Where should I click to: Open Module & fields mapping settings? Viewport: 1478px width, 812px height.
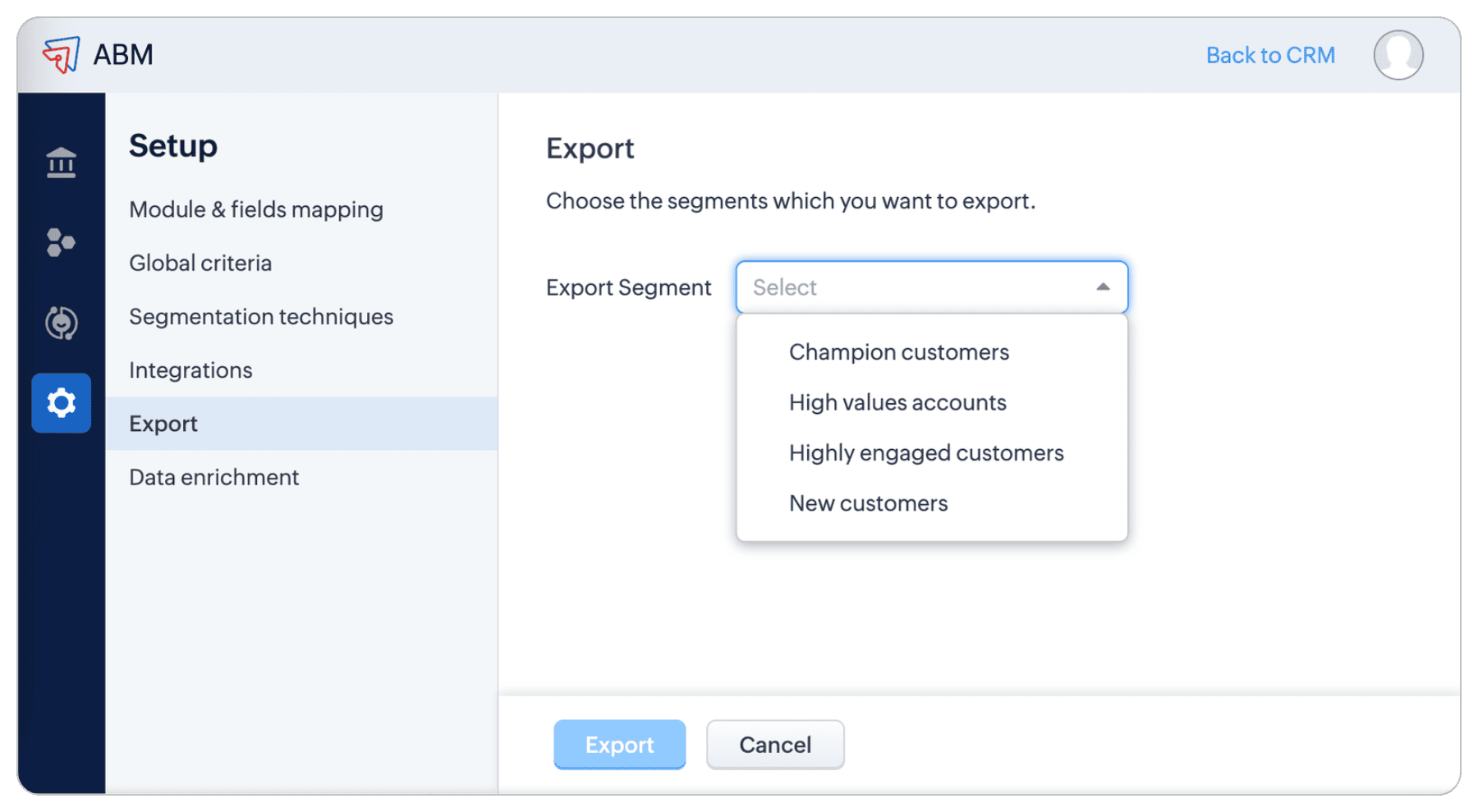coord(256,209)
